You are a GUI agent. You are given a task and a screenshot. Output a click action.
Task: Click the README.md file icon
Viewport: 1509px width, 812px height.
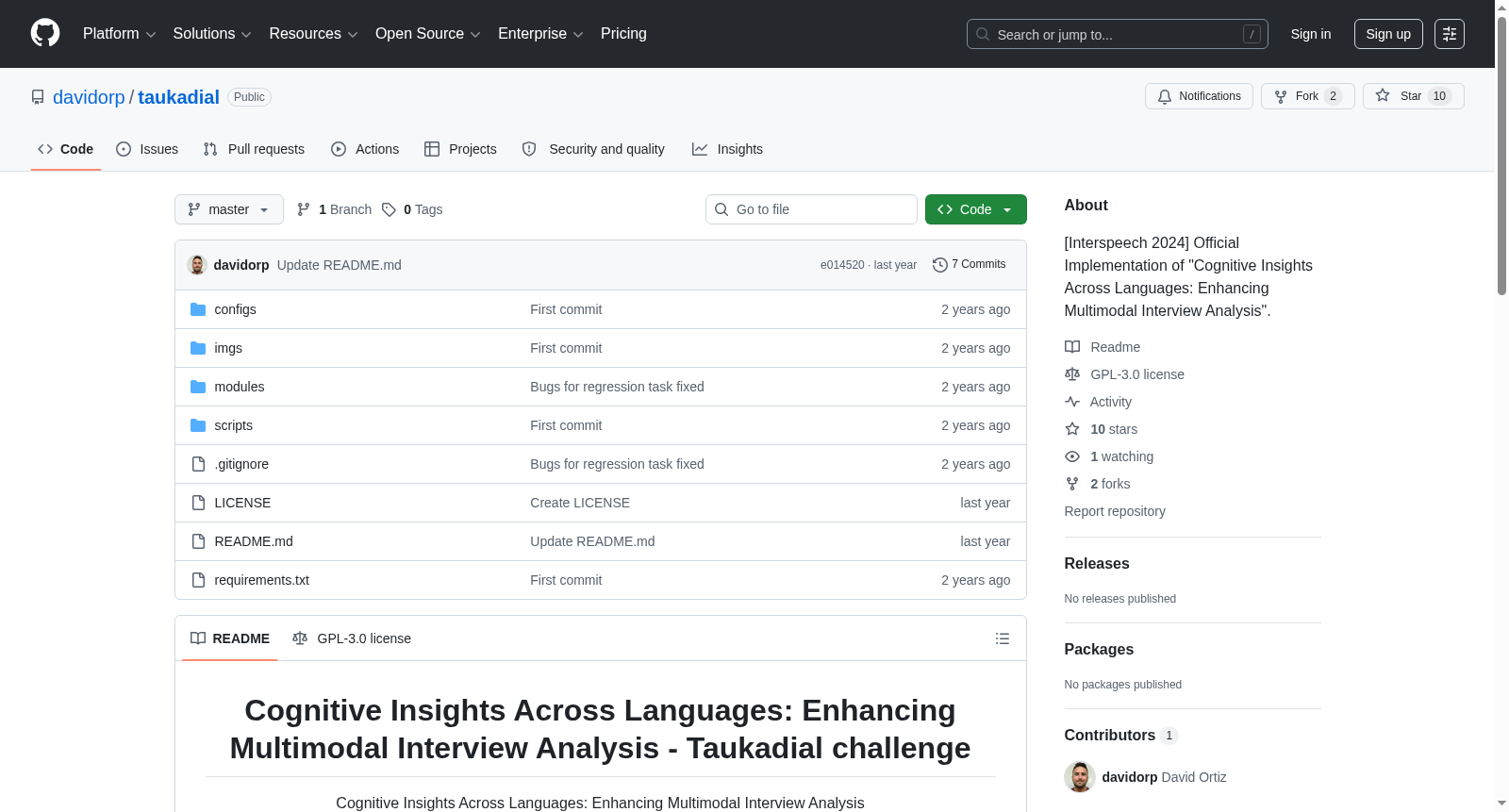(x=198, y=541)
